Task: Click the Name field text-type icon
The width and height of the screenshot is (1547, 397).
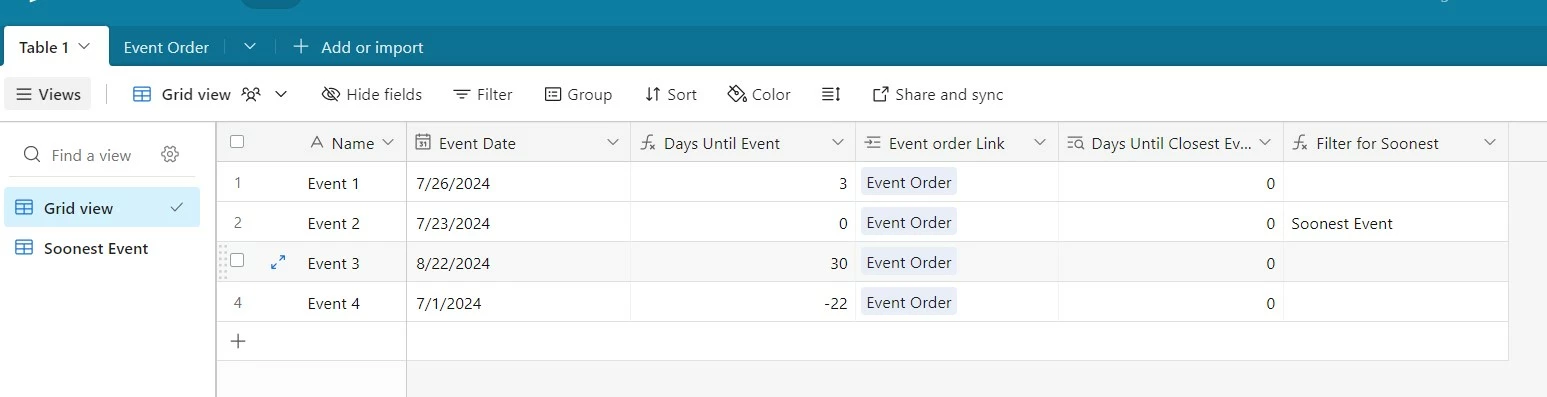Action: click(317, 143)
